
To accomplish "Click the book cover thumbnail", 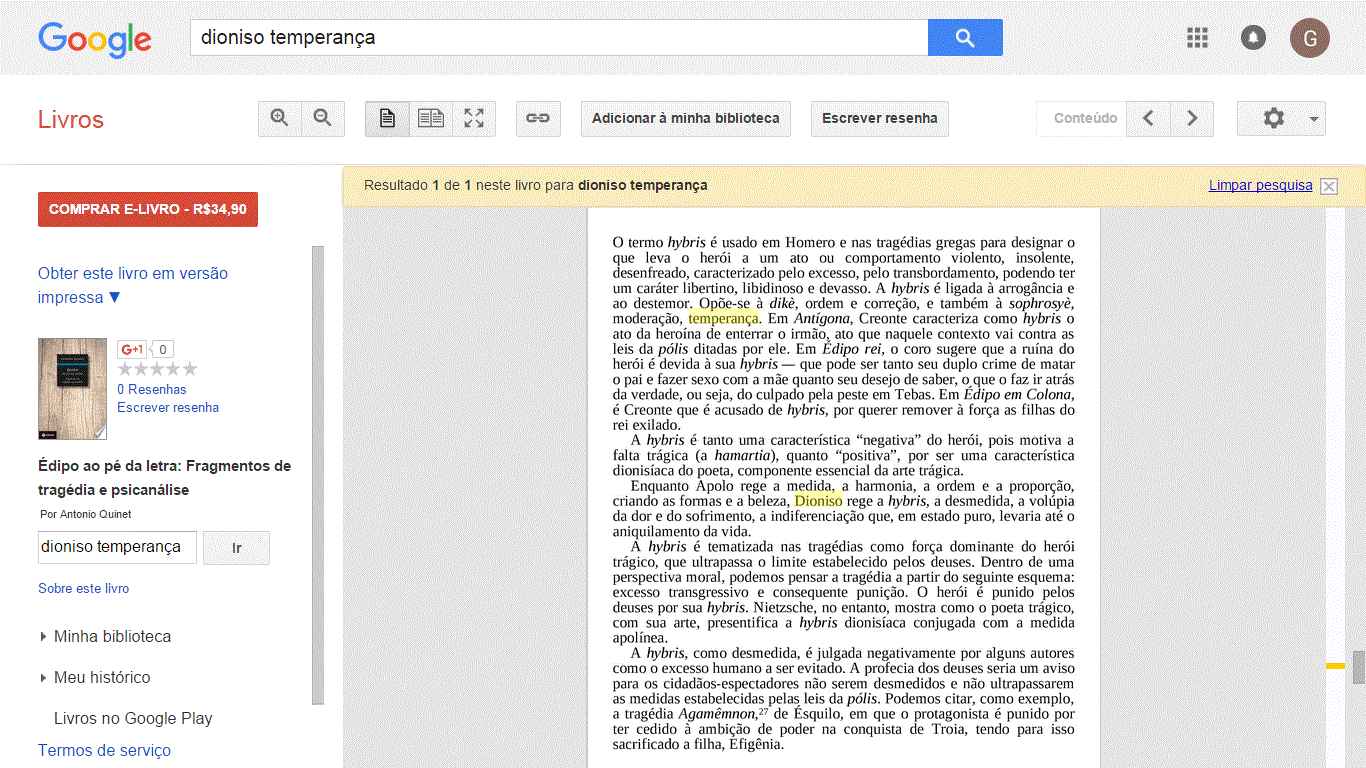I will [72, 389].
